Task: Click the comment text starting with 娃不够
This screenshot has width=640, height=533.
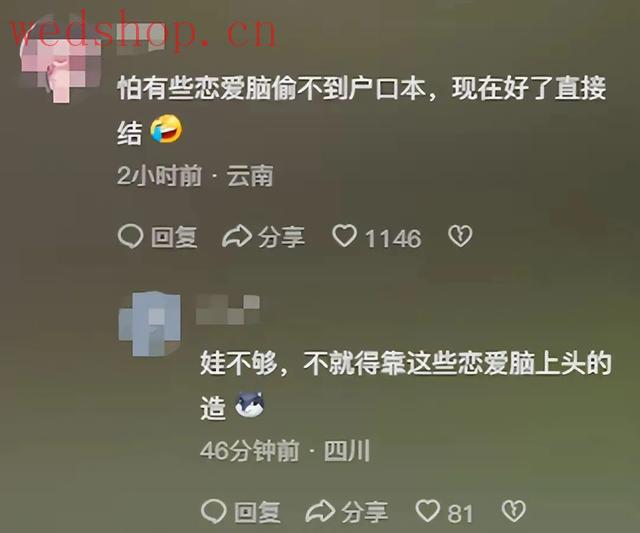Action: tap(406, 384)
